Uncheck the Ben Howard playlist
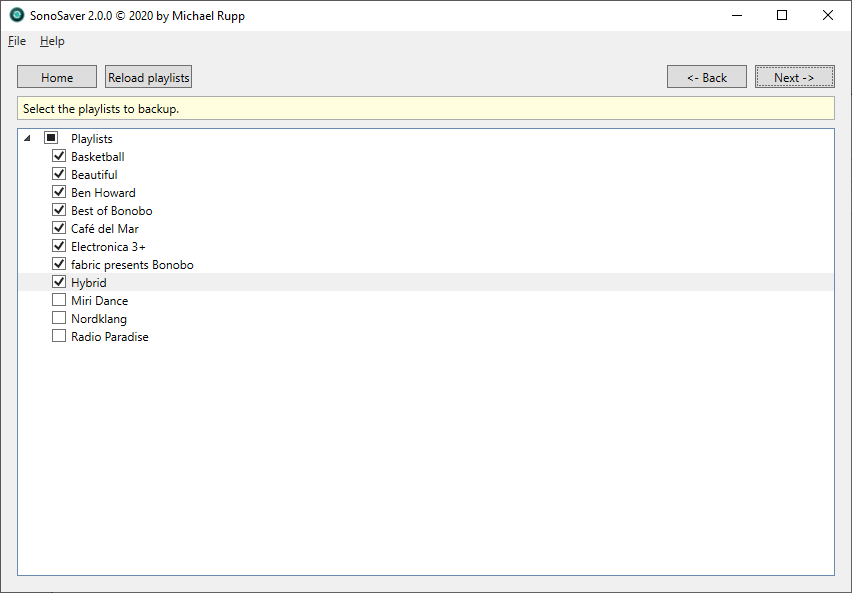The height and width of the screenshot is (593, 852). 59,192
